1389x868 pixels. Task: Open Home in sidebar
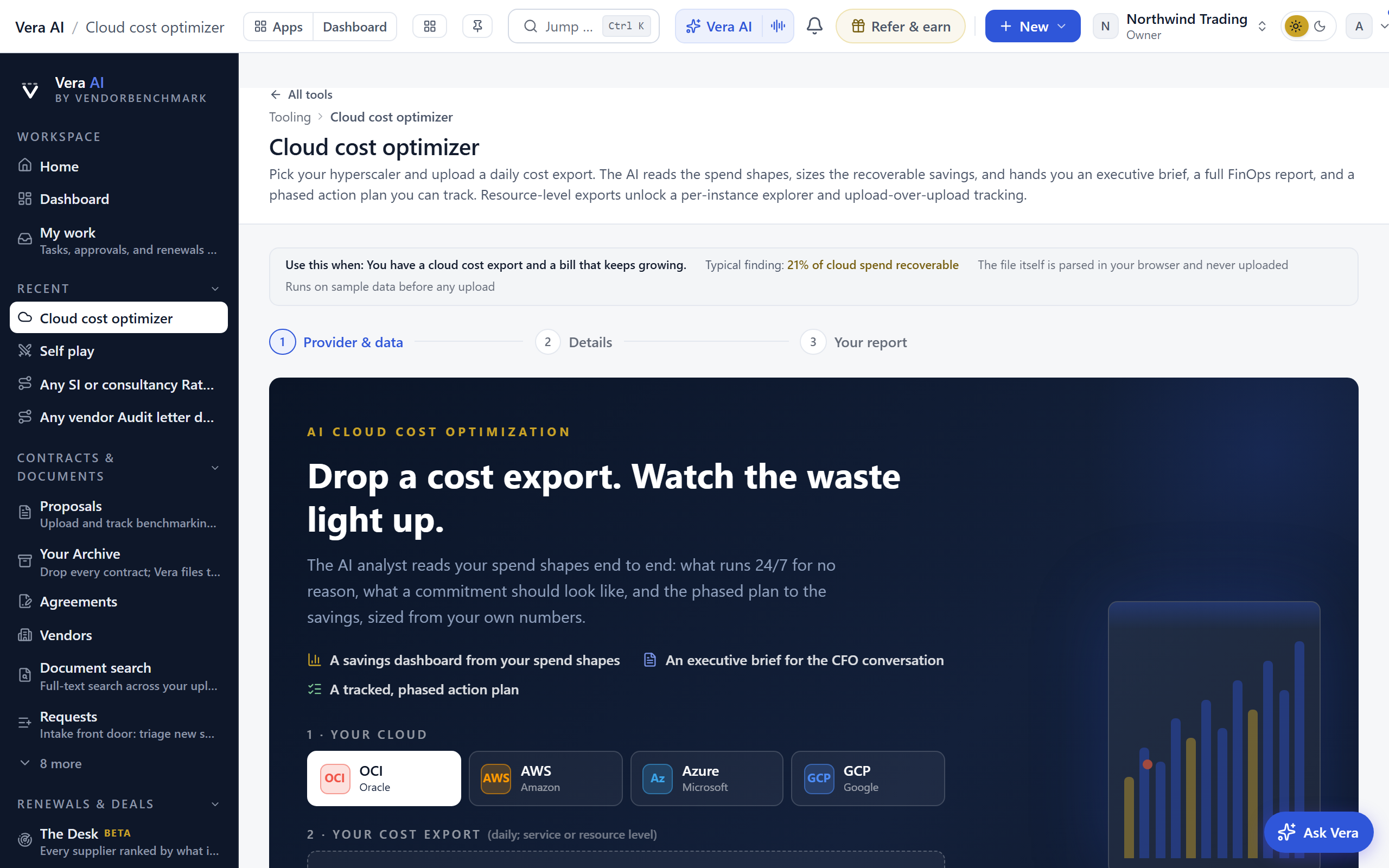click(x=119, y=166)
